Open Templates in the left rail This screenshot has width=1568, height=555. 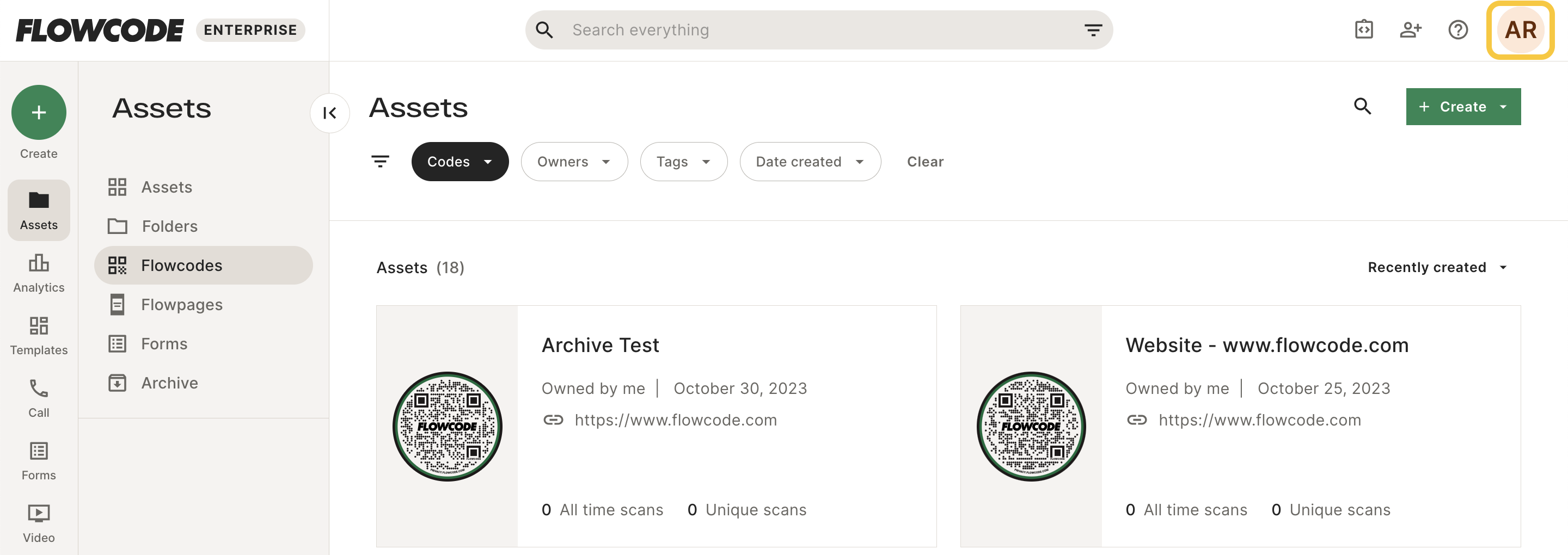point(38,336)
